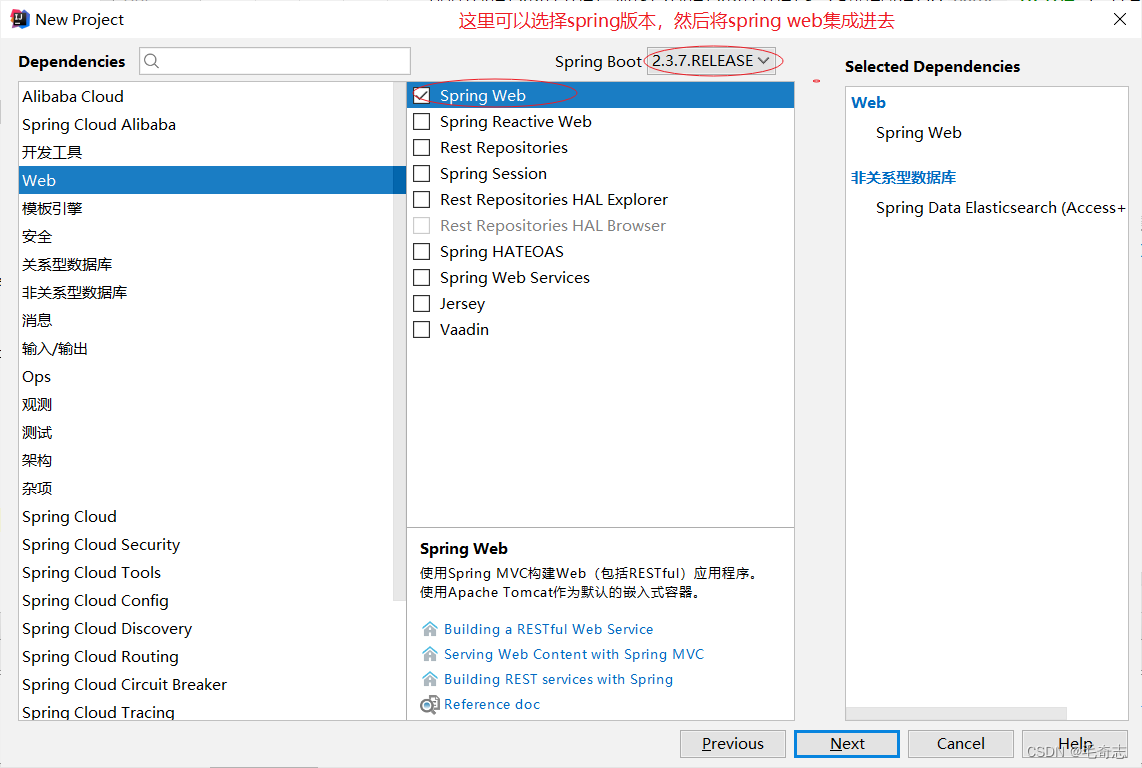Image resolution: width=1142 pixels, height=768 pixels.
Task: Select the 观测 category
Action: [205, 404]
